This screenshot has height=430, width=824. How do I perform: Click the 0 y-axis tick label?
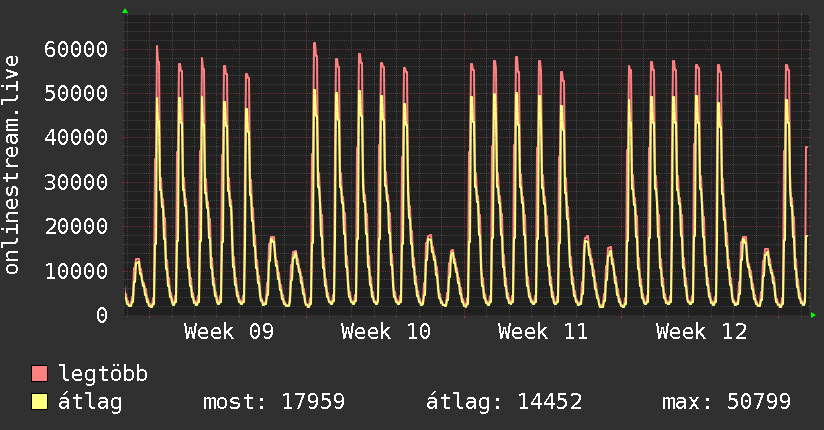click(x=102, y=315)
